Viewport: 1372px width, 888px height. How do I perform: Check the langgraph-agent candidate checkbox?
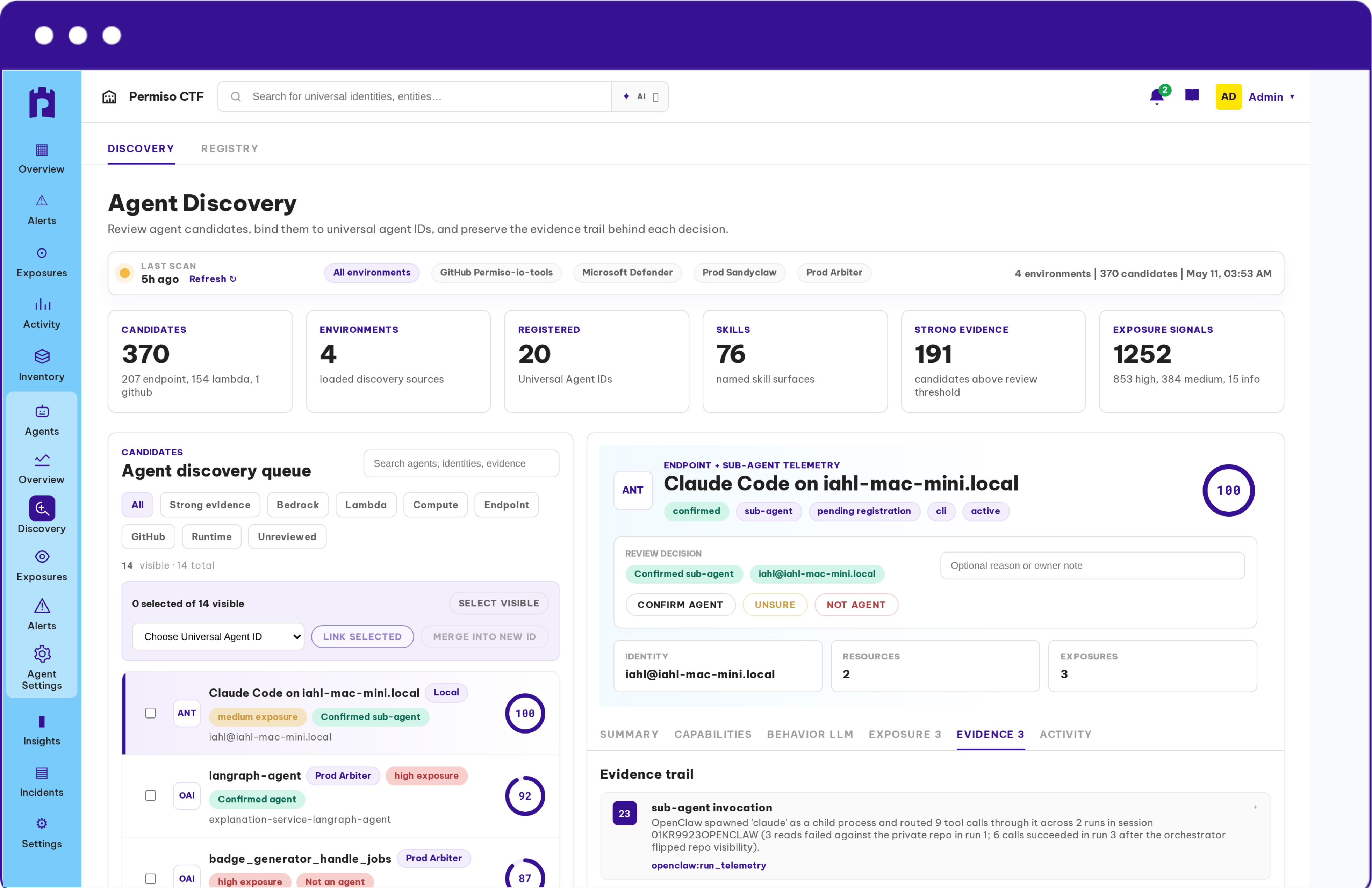coord(150,796)
